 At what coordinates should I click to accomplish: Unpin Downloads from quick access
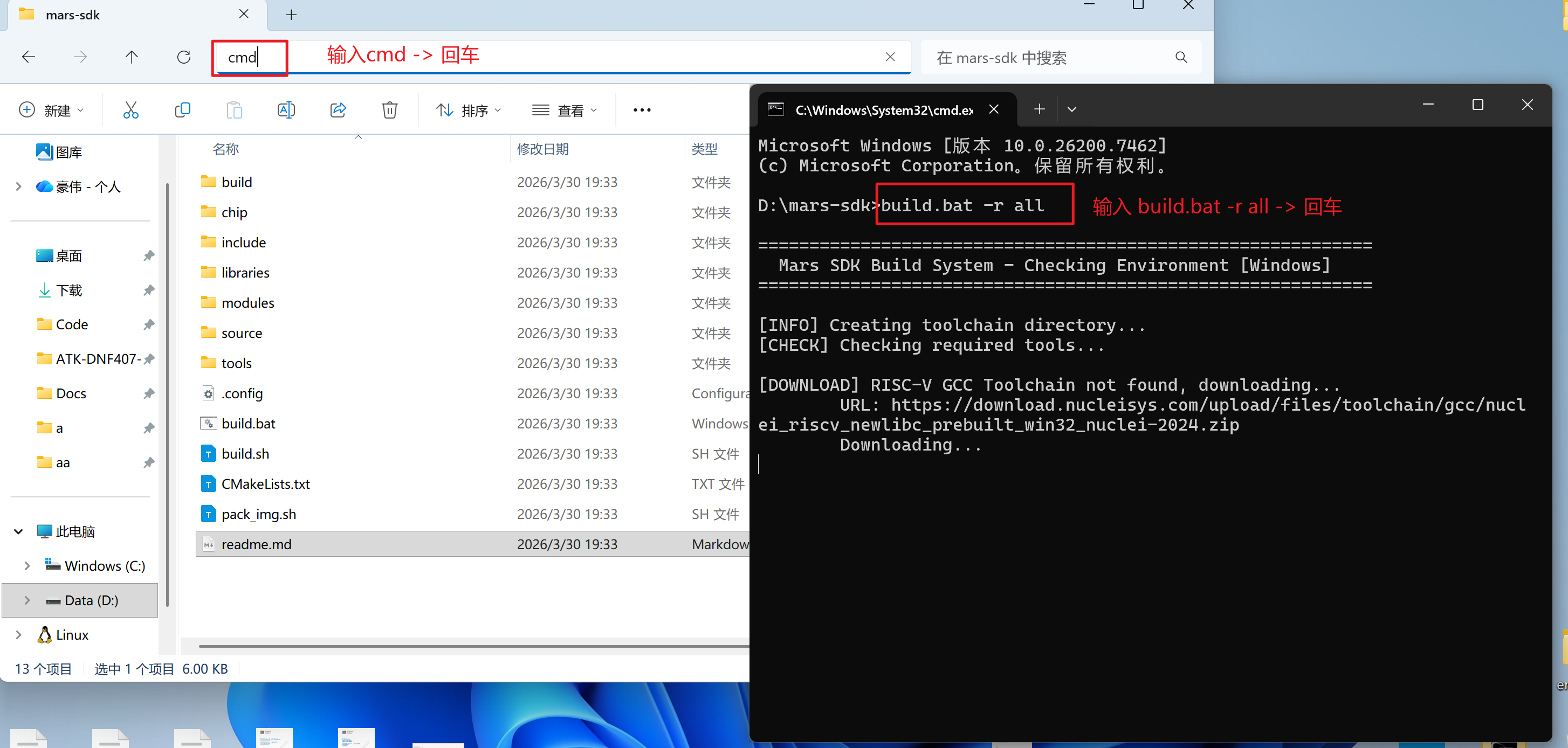148,290
